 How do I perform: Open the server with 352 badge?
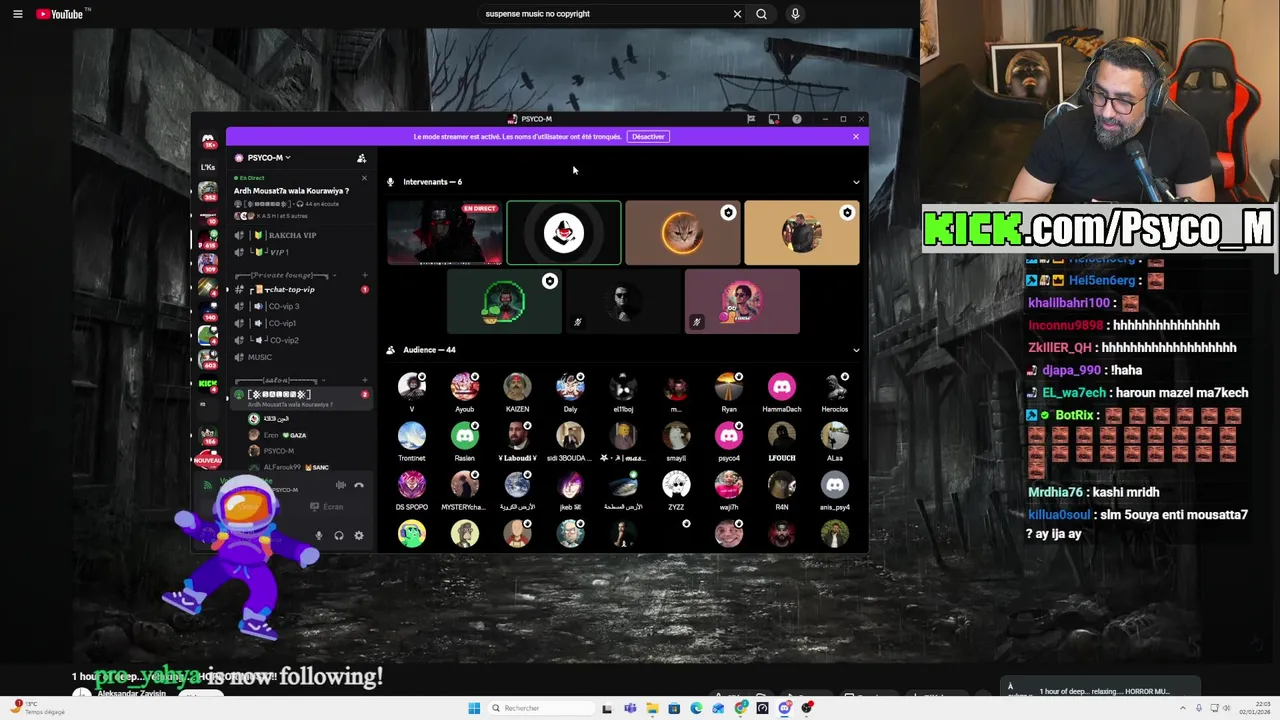(x=208, y=191)
